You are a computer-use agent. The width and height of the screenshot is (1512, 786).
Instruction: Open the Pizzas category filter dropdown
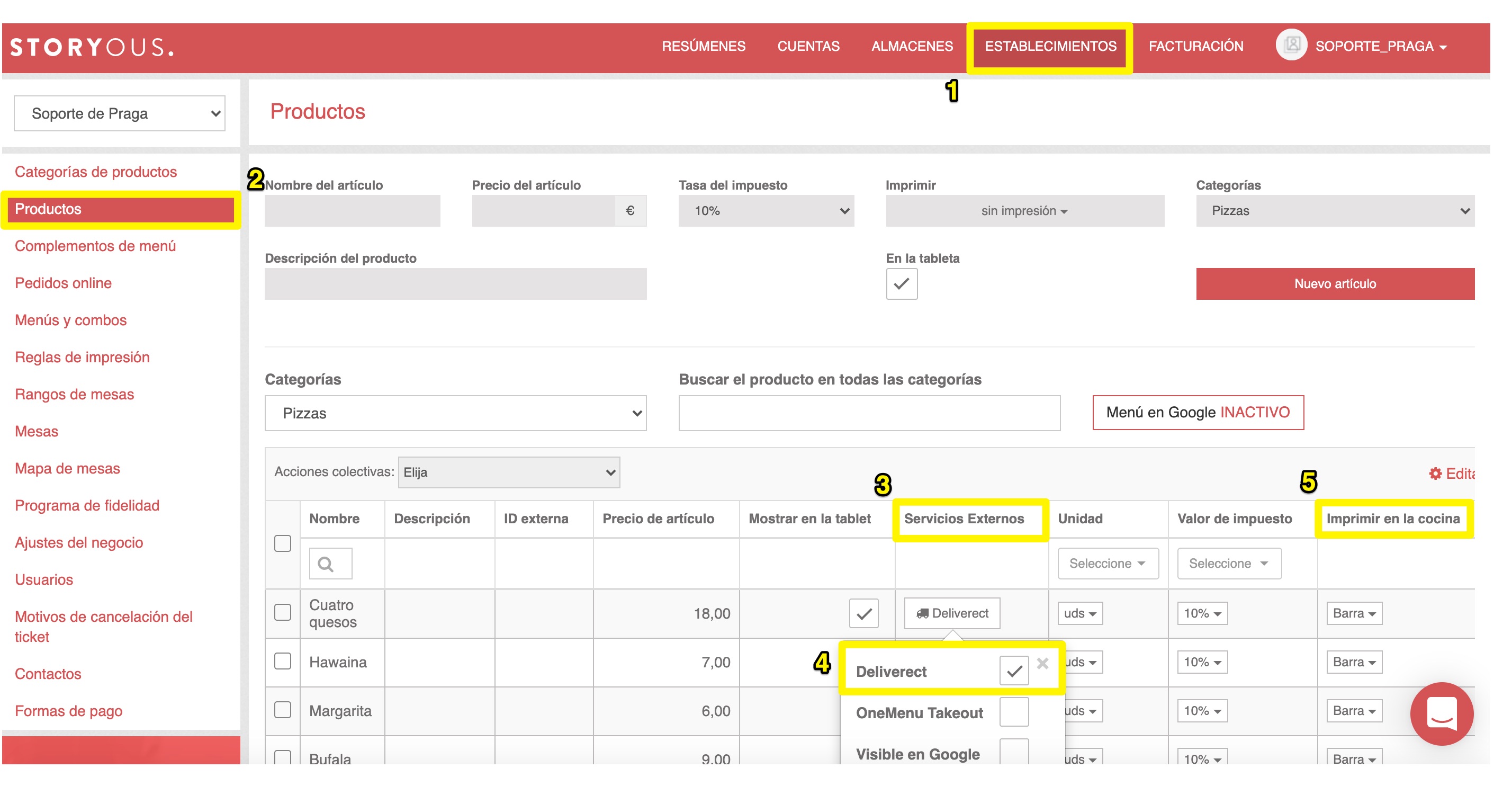pyautogui.click(x=455, y=413)
